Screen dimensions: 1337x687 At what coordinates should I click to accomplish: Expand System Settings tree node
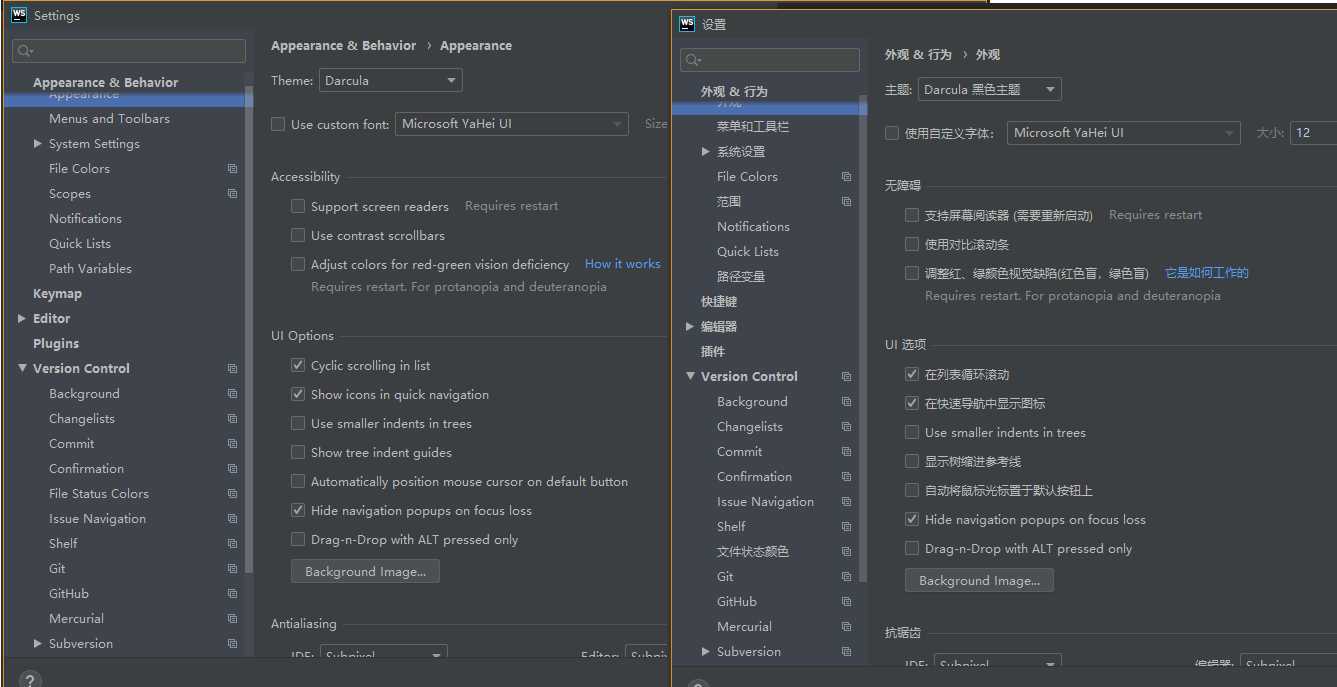coord(38,144)
